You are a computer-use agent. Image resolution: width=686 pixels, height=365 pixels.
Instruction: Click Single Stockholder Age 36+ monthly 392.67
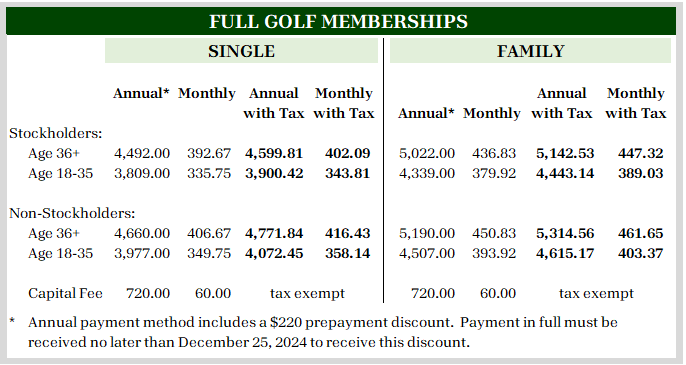[x=209, y=153]
